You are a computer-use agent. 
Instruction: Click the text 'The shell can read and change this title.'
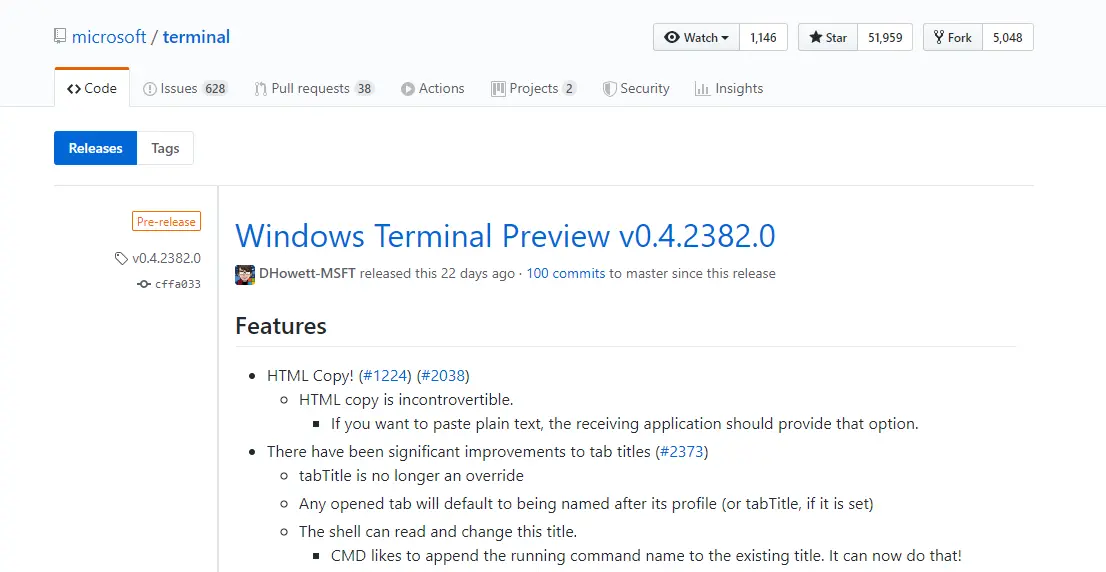coord(438,532)
